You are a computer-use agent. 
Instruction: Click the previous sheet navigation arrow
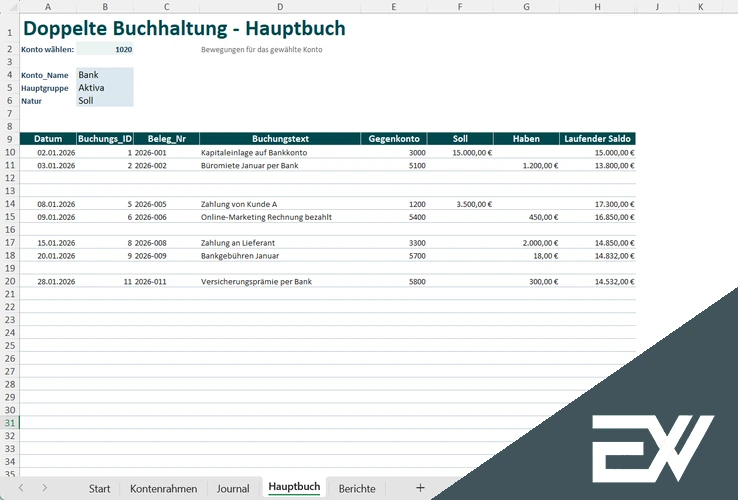pos(21,488)
